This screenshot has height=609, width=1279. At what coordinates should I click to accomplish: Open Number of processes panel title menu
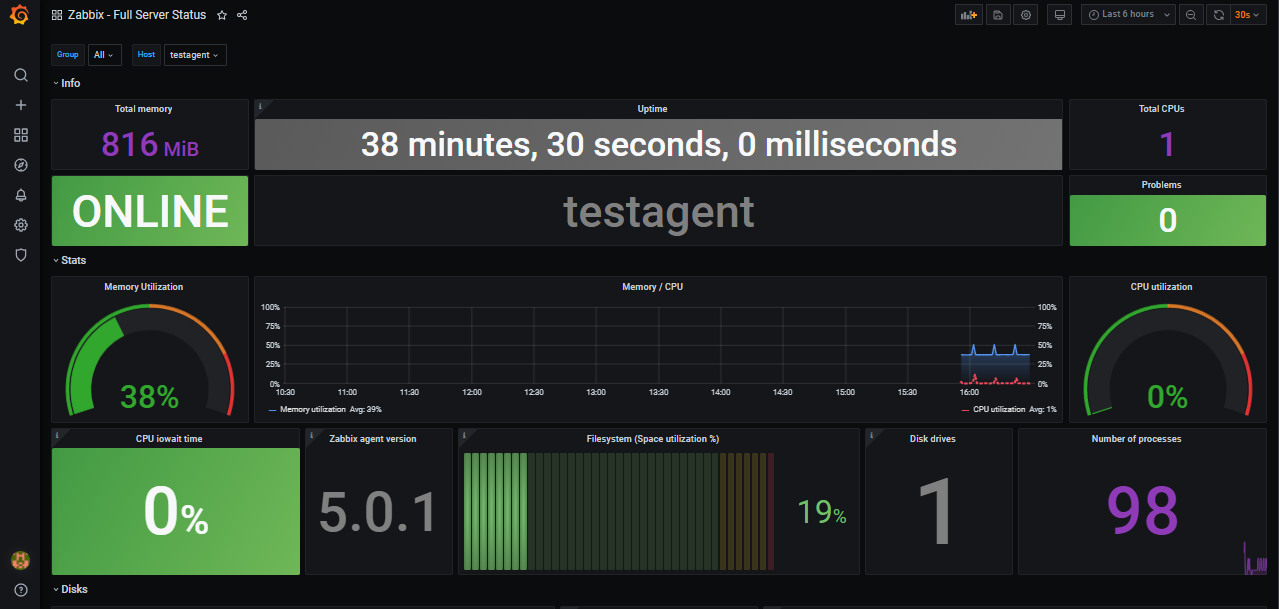1136,439
